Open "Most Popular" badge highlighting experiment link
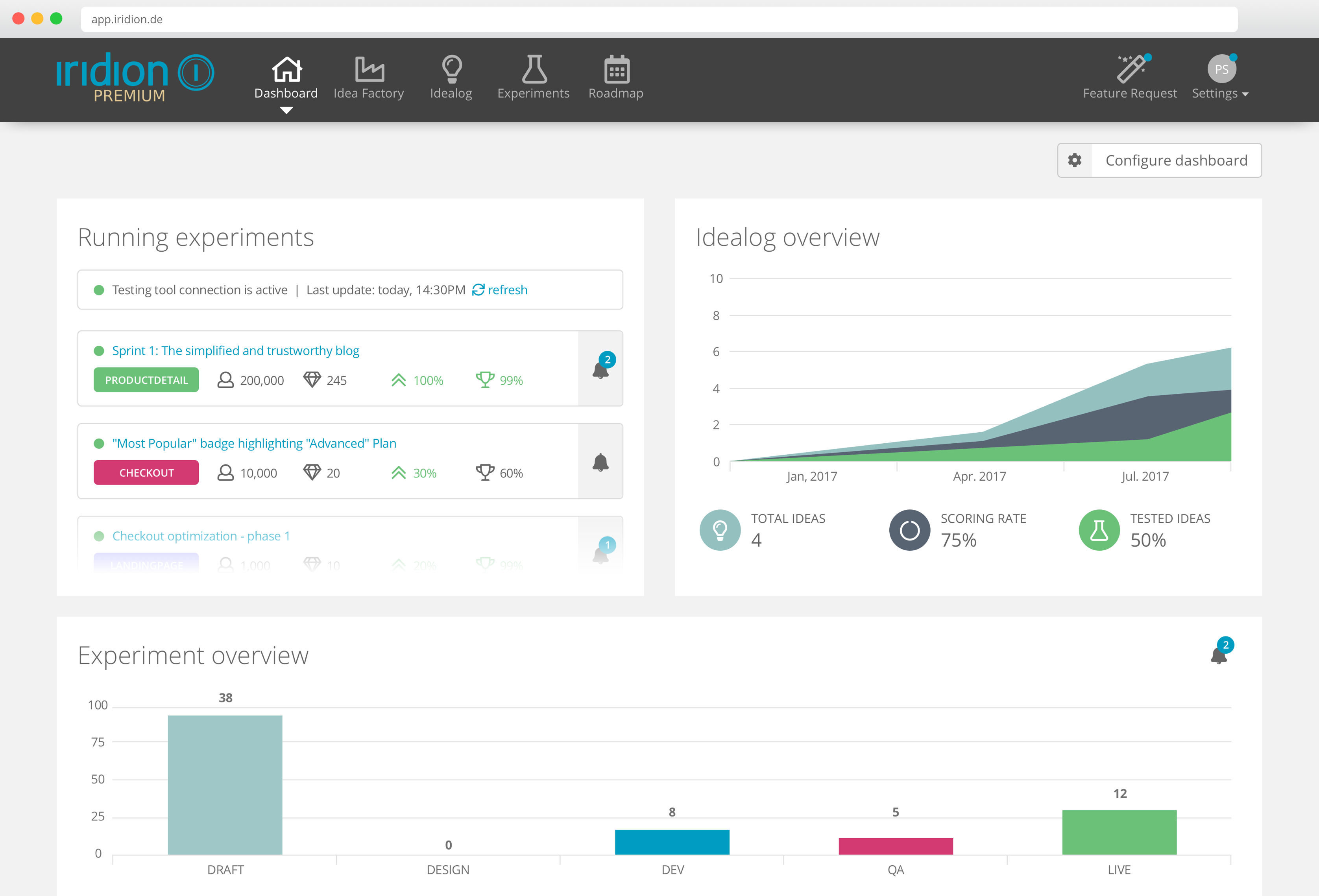This screenshot has height=896, width=1319. pyautogui.click(x=254, y=443)
